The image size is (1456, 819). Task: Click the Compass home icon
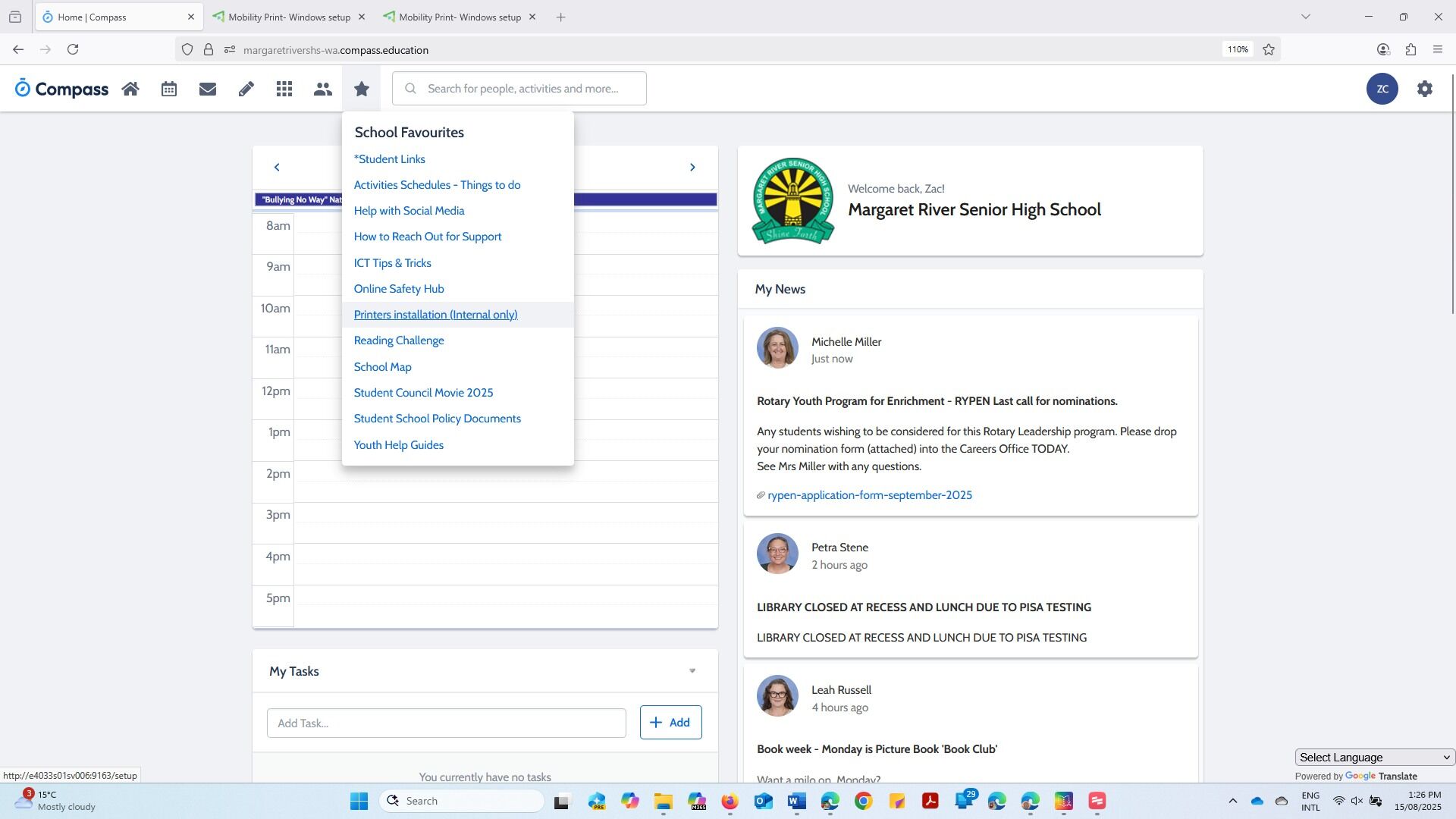[x=130, y=89]
